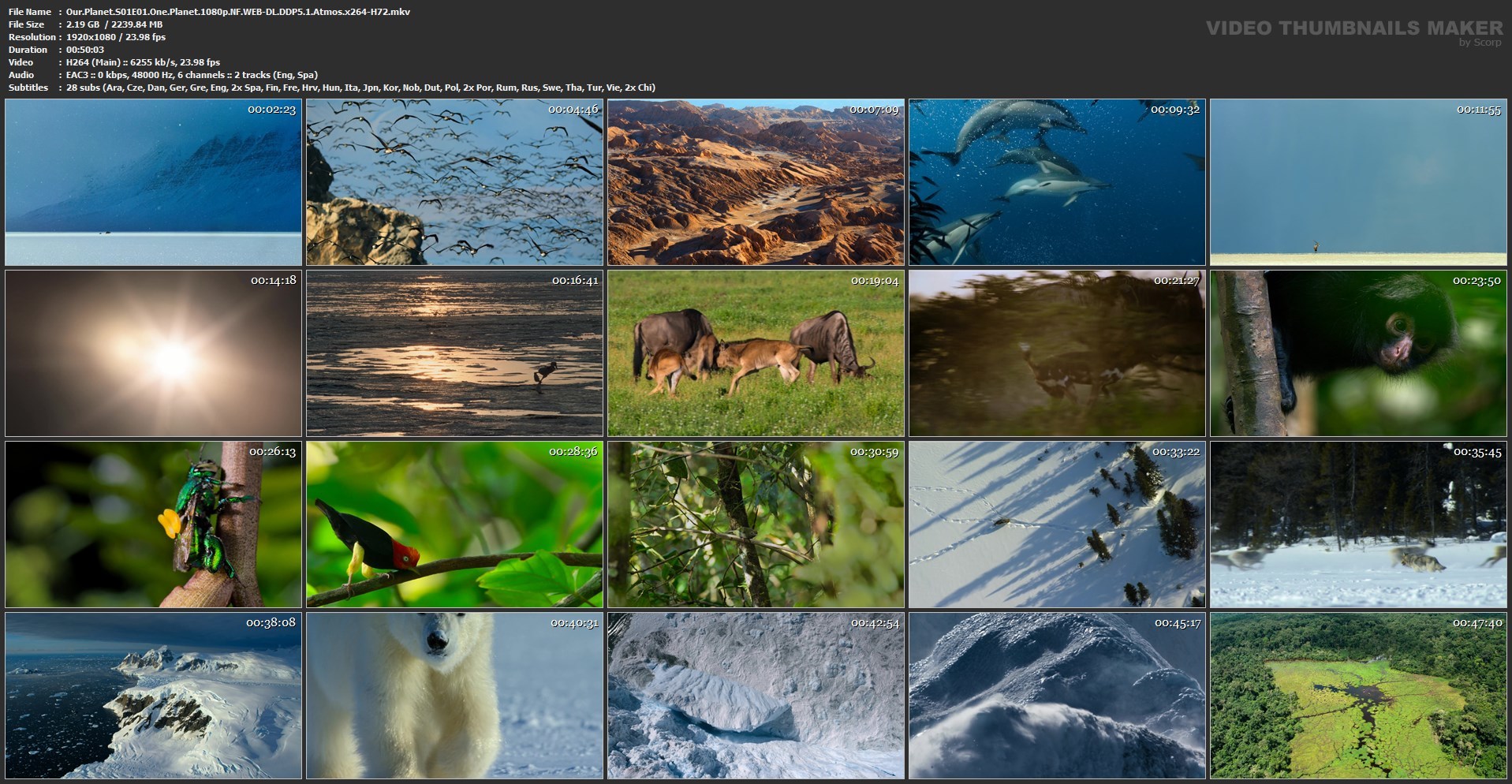
Task: Click the 00:47:40 timestamp label
Action: 1477,623
